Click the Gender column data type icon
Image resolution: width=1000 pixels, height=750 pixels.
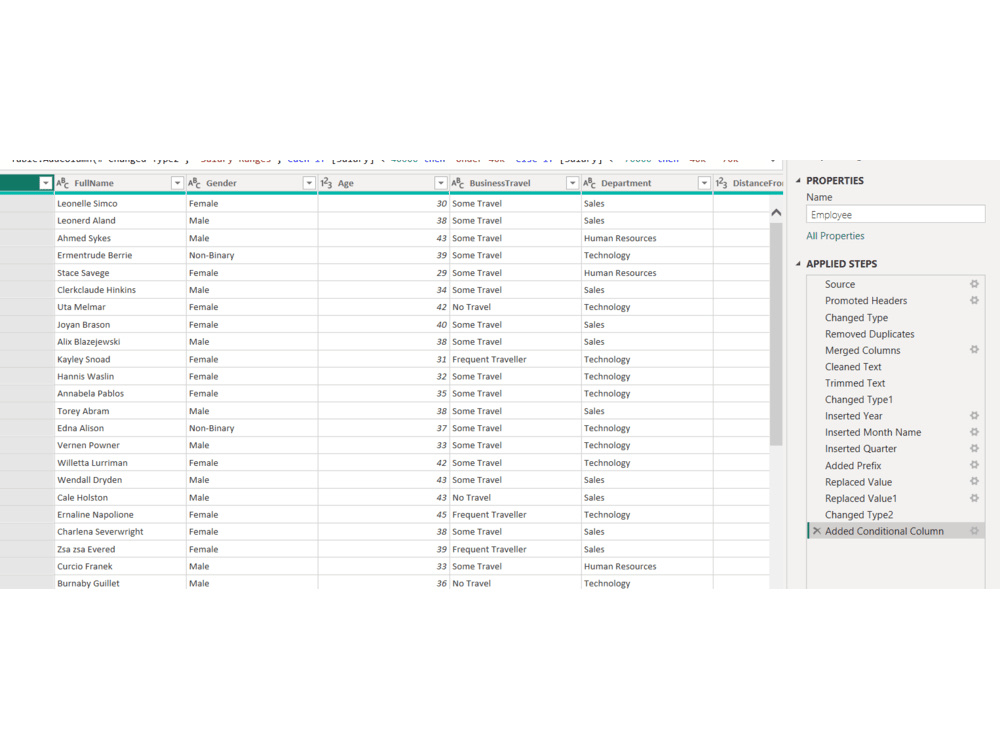coord(195,183)
